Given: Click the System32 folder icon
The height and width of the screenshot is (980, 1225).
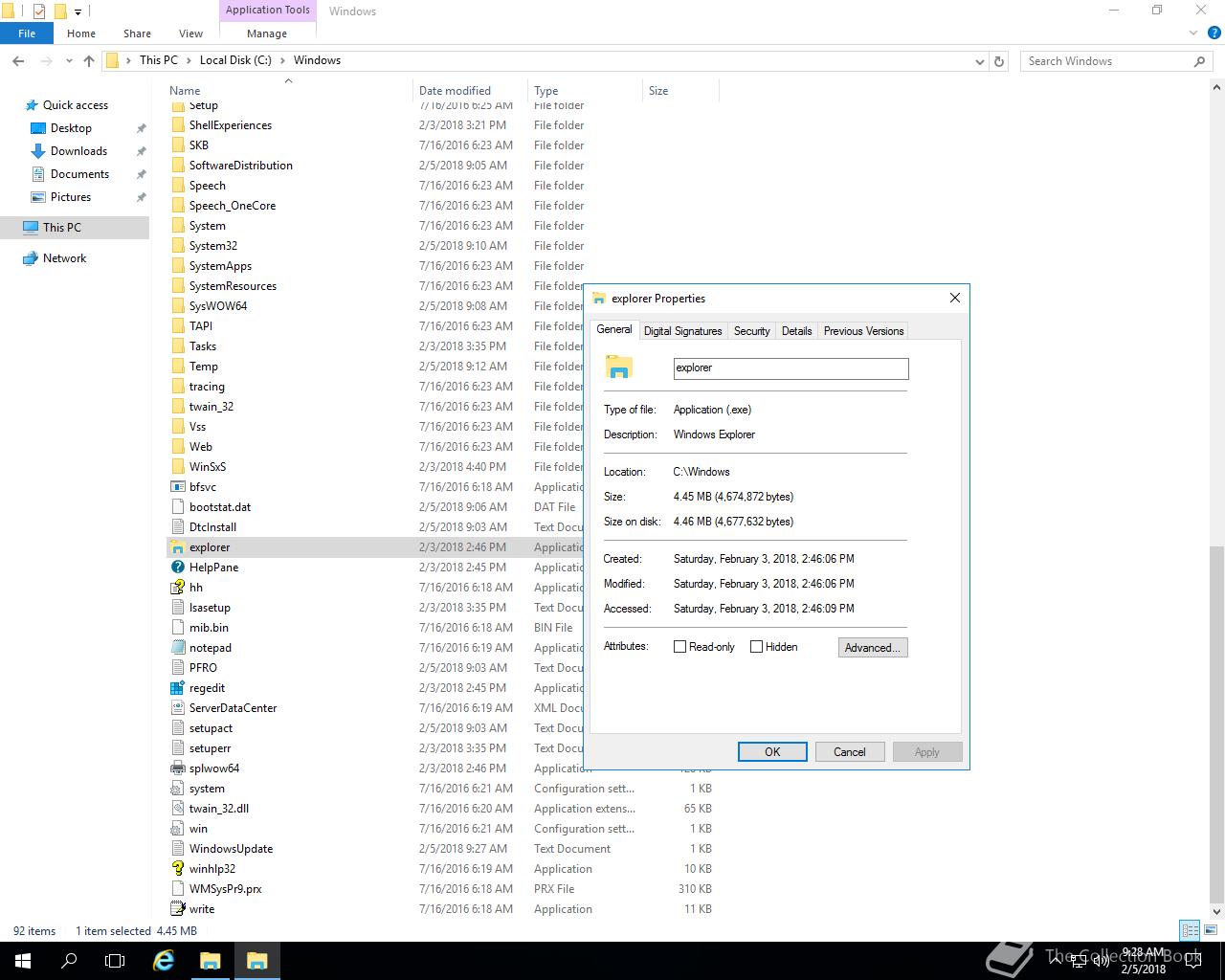Looking at the screenshot, I should pyautogui.click(x=177, y=246).
